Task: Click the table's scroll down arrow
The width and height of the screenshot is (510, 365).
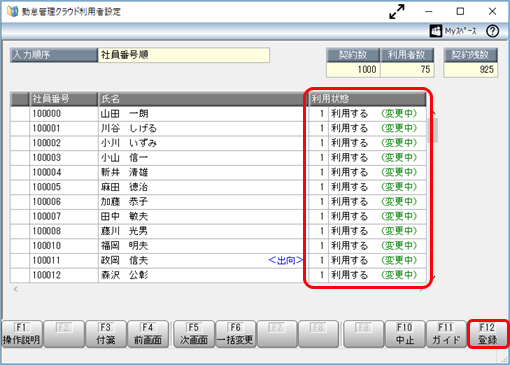Action: (433, 277)
